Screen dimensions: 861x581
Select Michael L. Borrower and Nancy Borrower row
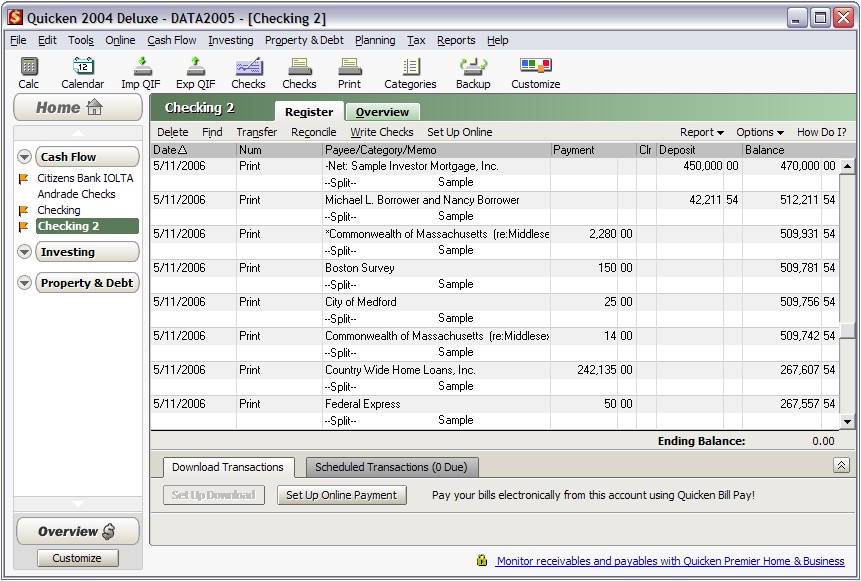coord(494,208)
